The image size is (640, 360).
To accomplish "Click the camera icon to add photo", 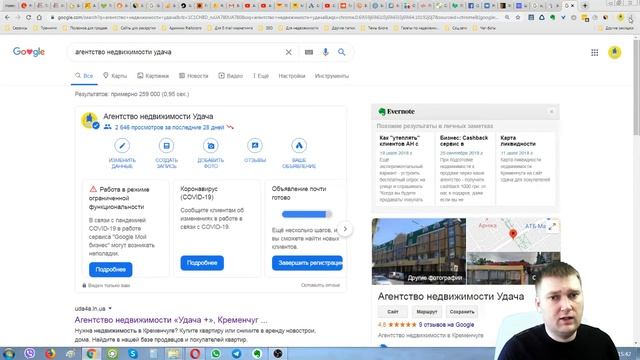I will 211,146.
